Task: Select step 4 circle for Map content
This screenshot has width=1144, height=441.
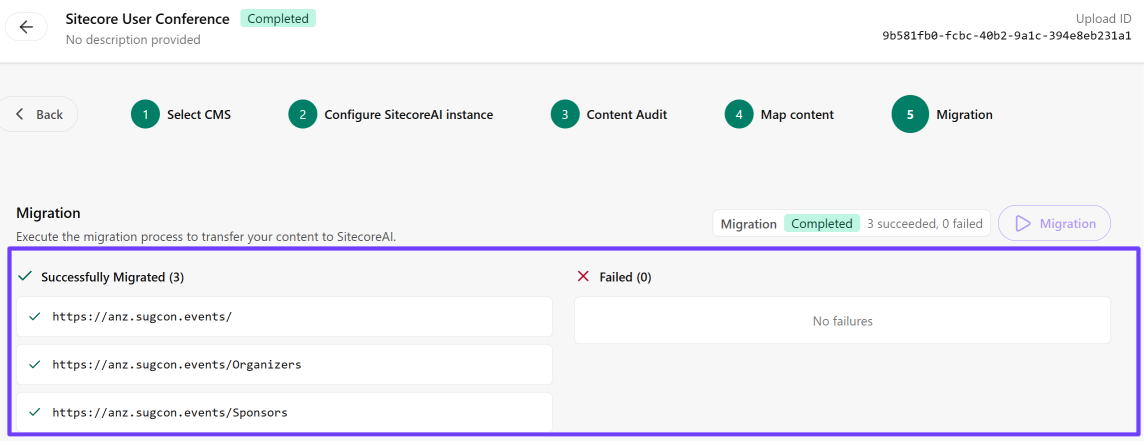Action: click(738, 115)
